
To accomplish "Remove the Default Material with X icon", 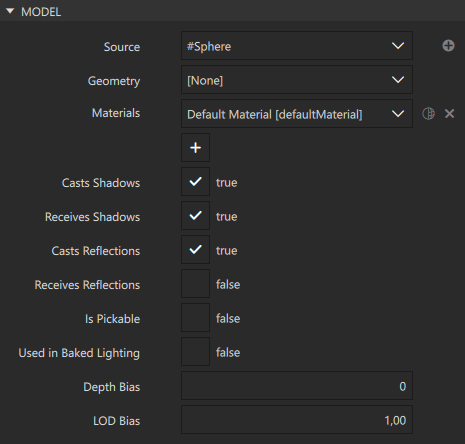I will [449, 114].
